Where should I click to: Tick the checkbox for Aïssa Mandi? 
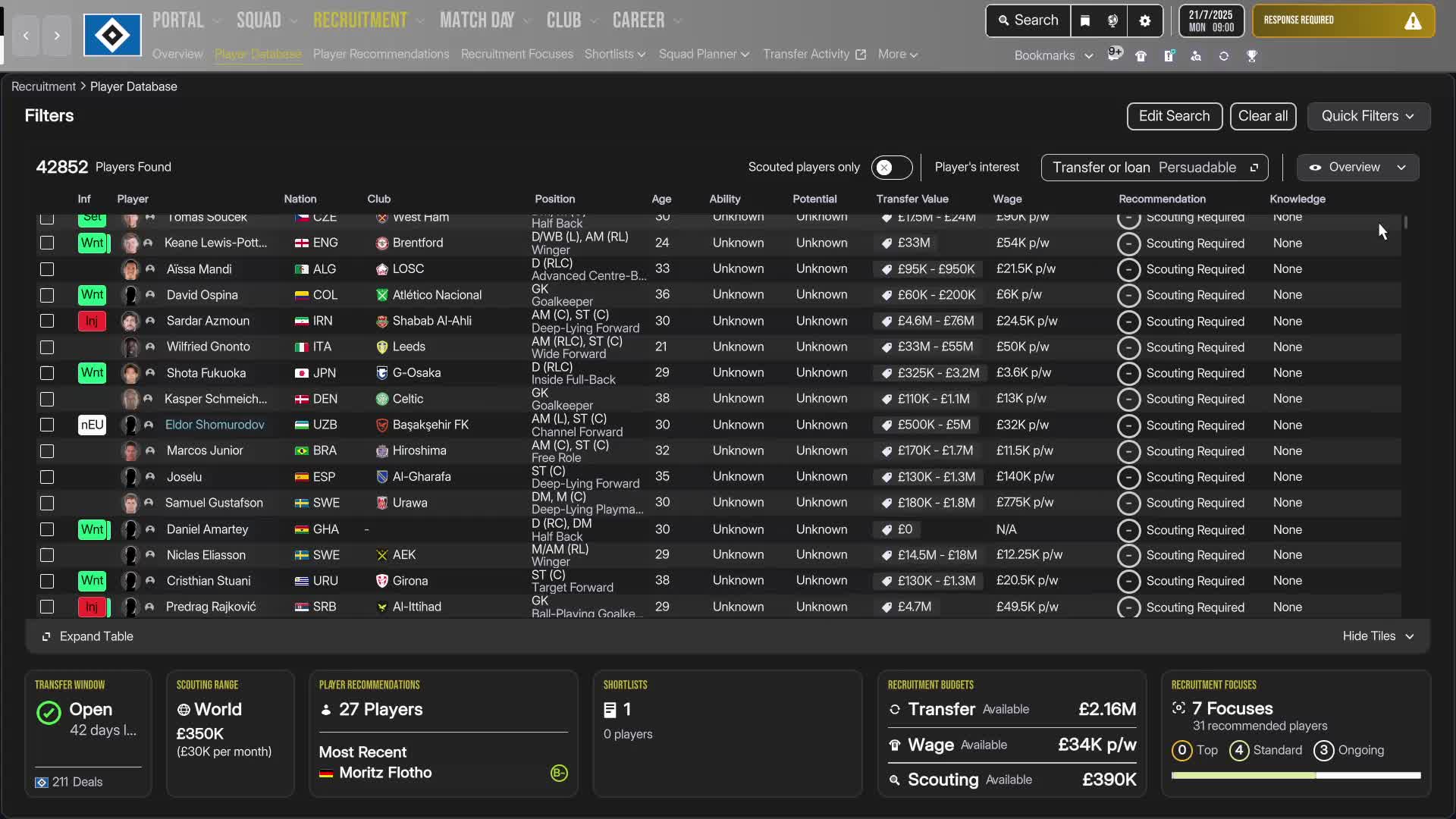click(x=47, y=269)
